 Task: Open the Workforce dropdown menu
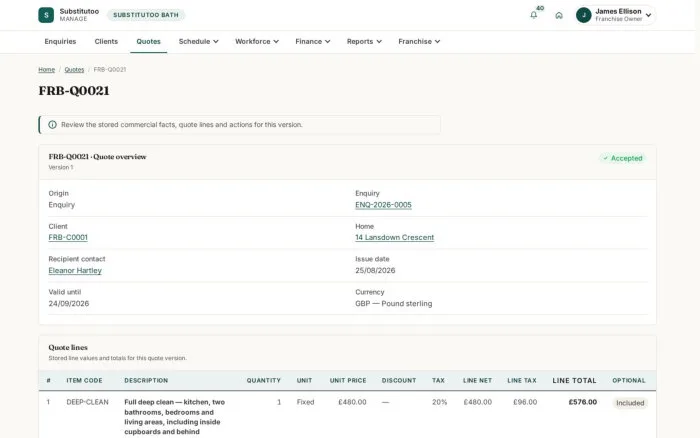(x=257, y=42)
